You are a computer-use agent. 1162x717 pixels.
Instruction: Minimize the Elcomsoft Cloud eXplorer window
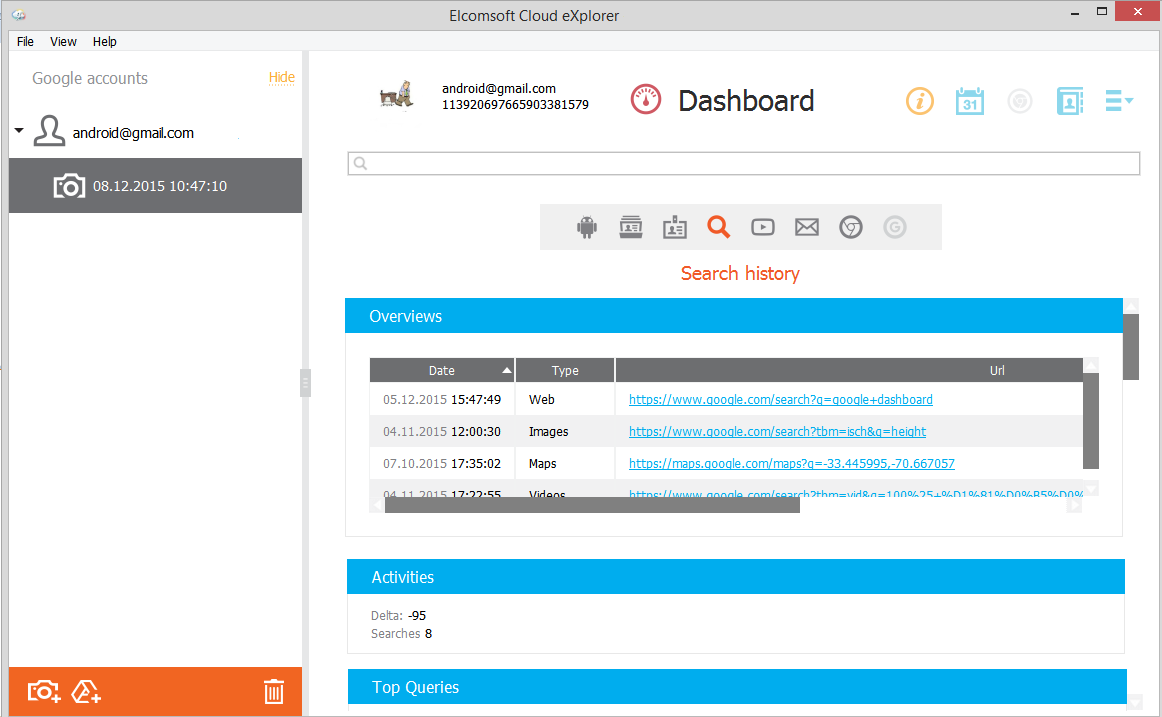(x=1075, y=13)
